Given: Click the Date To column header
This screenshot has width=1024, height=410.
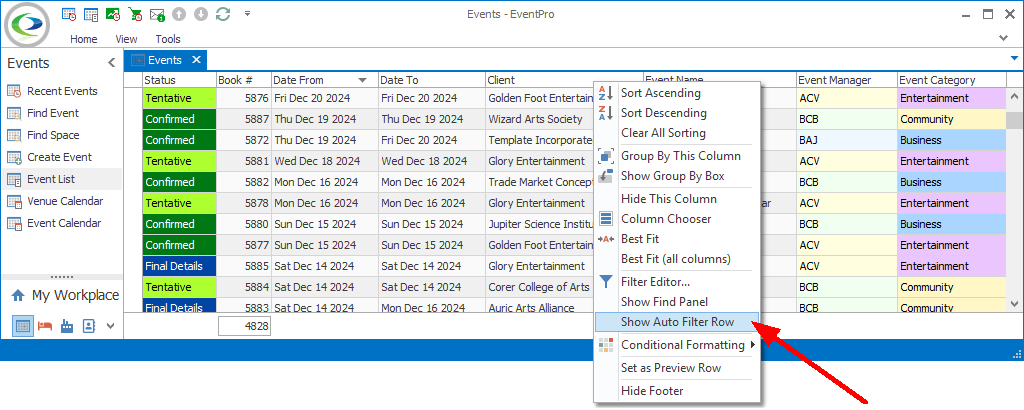Looking at the screenshot, I should [x=432, y=80].
